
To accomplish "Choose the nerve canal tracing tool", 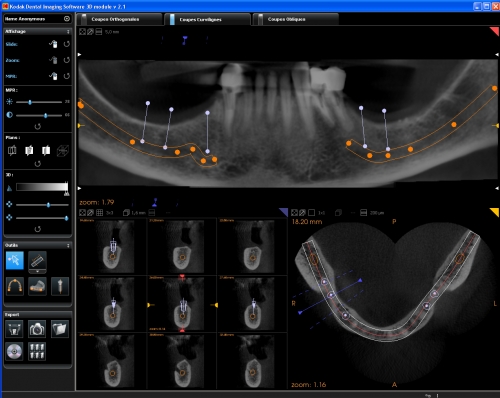I will tap(37, 286).
